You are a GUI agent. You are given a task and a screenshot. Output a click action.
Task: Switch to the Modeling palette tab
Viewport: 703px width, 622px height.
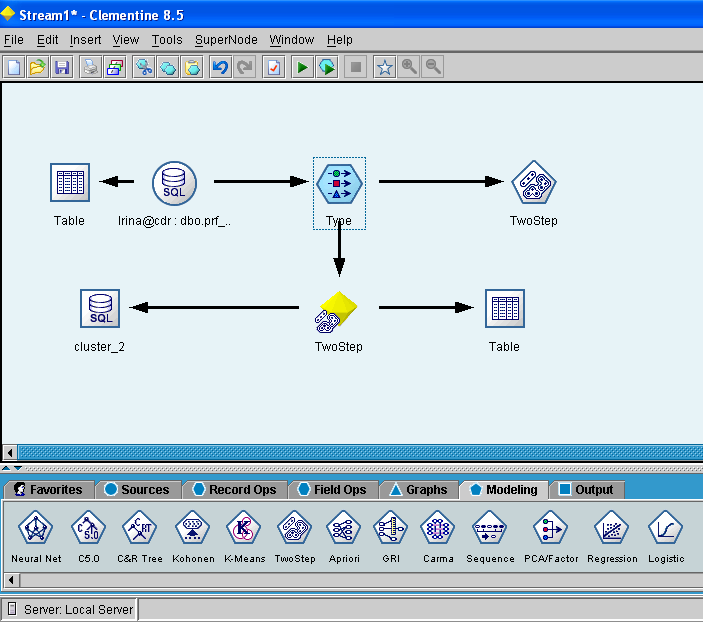[x=504, y=490]
